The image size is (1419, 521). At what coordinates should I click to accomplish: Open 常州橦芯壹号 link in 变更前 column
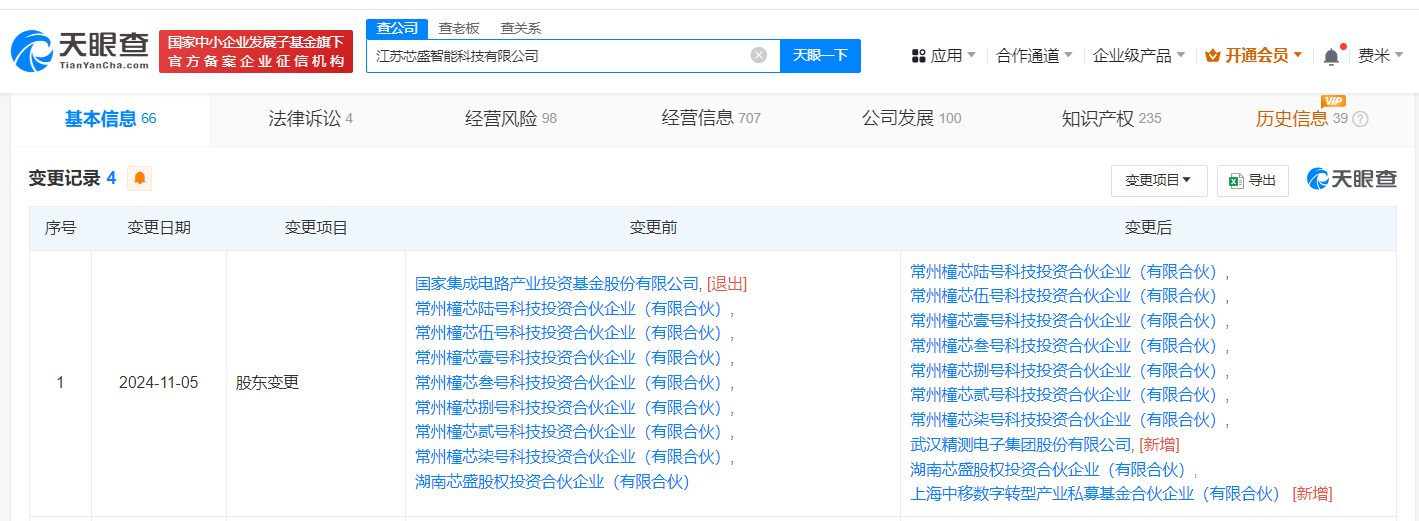[568, 358]
